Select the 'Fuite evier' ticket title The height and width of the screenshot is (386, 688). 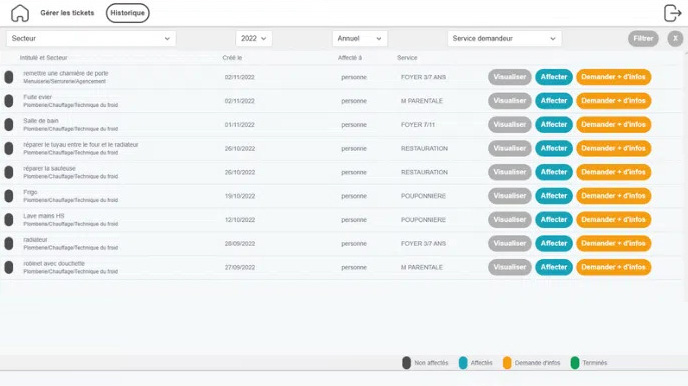pos(38,97)
